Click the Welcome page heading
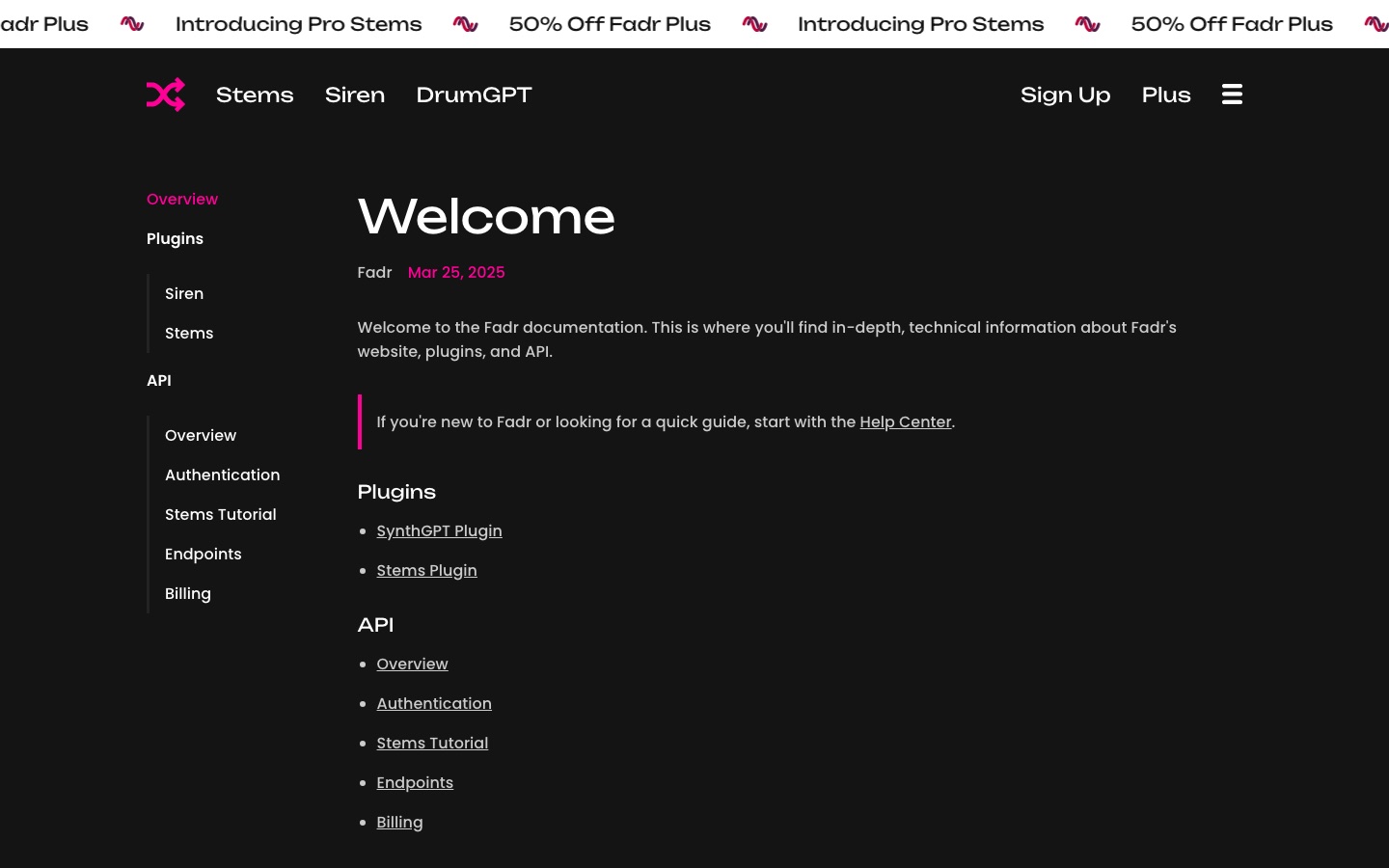Viewport: 1389px width, 868px height. click(486, 216)
